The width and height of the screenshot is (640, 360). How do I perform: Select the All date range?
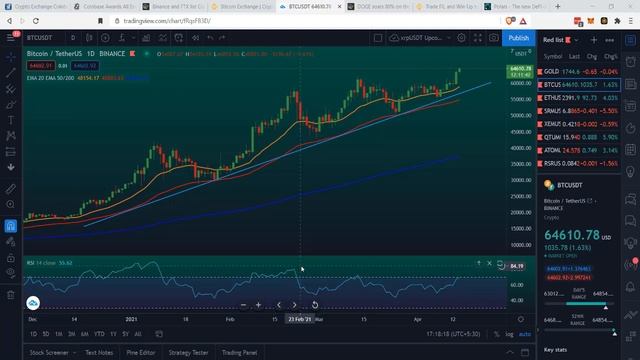pyautogui.click(x=138, y=334)
